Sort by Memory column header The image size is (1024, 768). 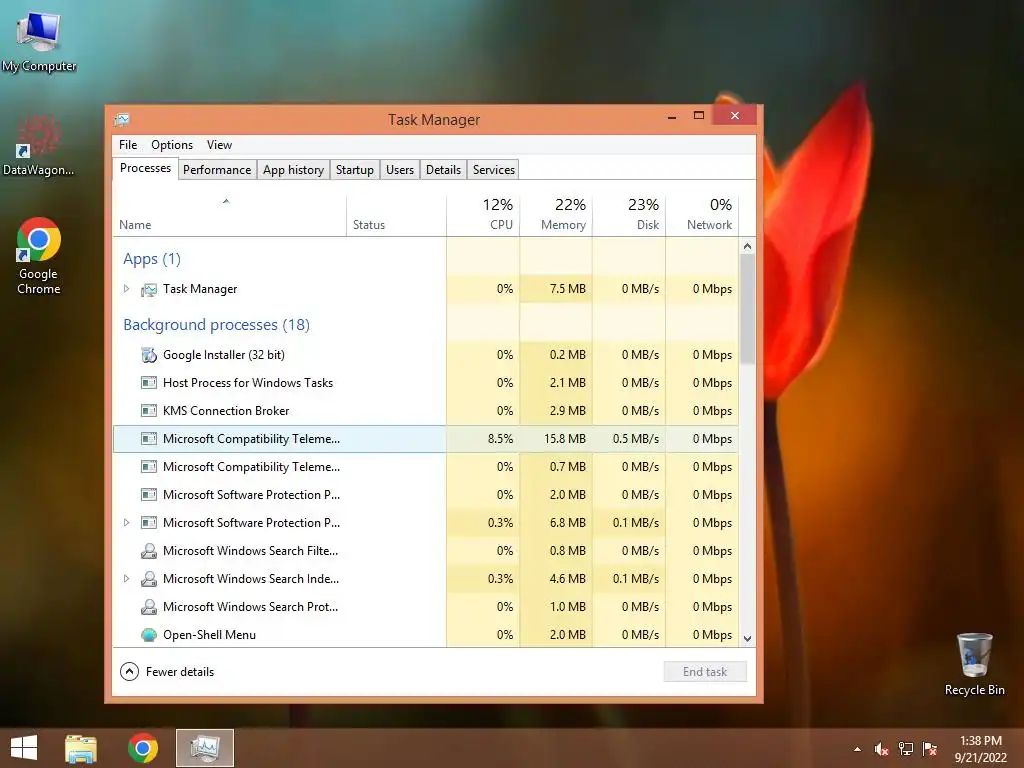[x=556, y=216]
